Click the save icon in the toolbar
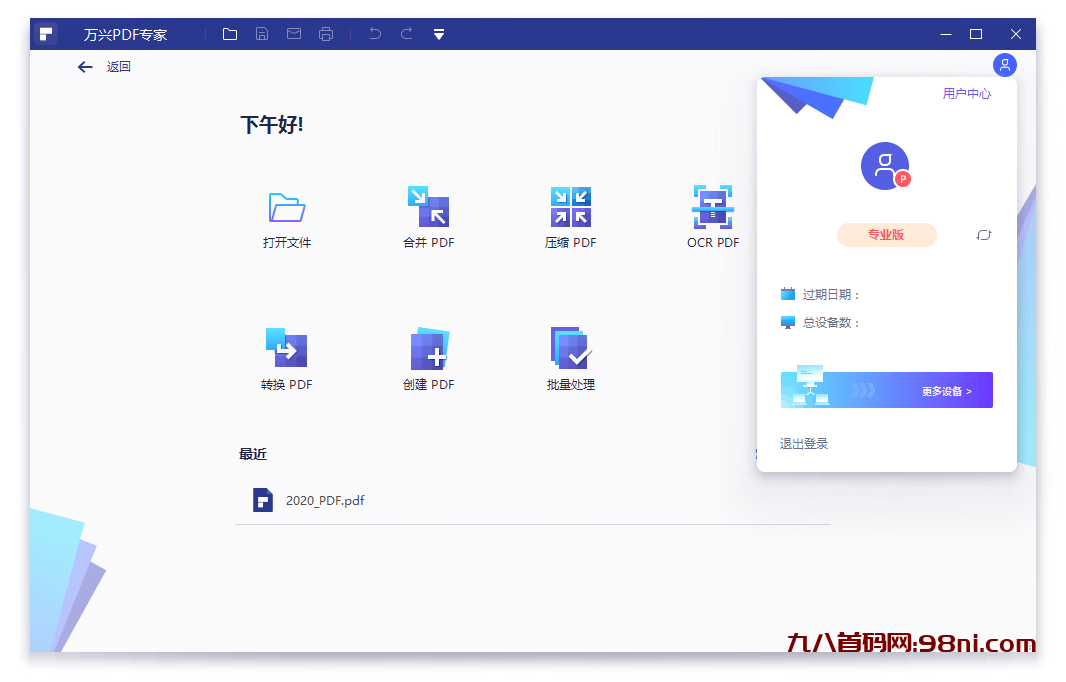 click(x=261, y=33)
